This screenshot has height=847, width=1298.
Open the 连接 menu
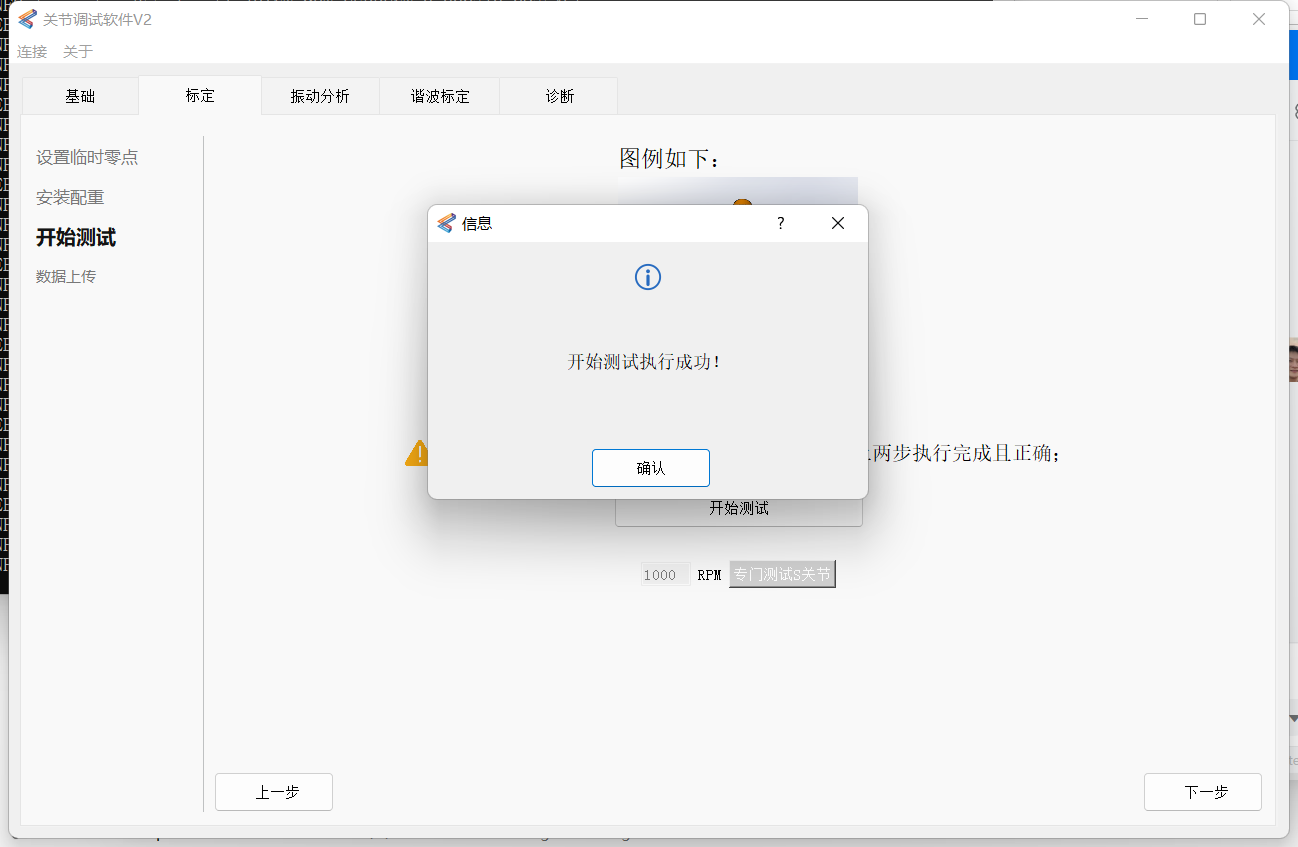tap(32, 51)
